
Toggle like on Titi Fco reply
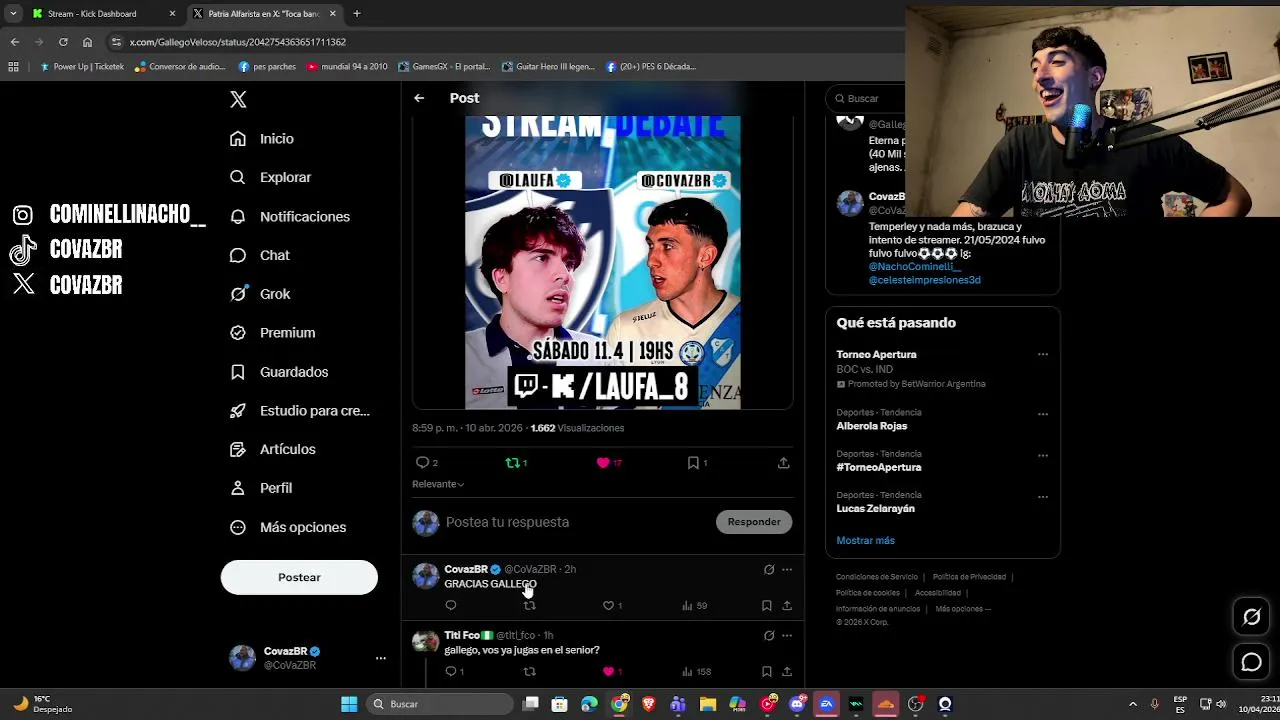point(608,671)
